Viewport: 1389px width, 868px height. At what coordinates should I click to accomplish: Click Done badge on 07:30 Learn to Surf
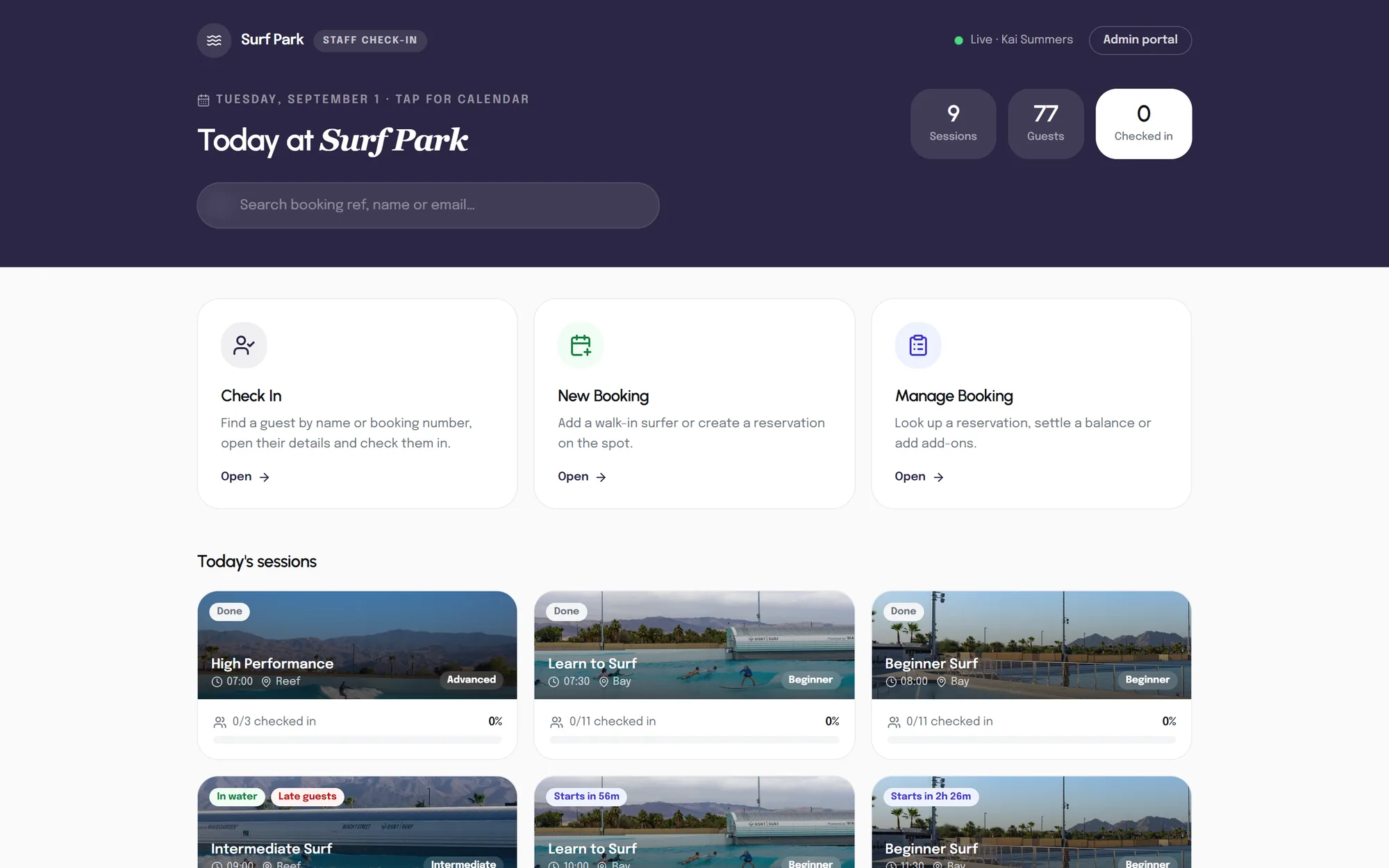tap(566, 612)
